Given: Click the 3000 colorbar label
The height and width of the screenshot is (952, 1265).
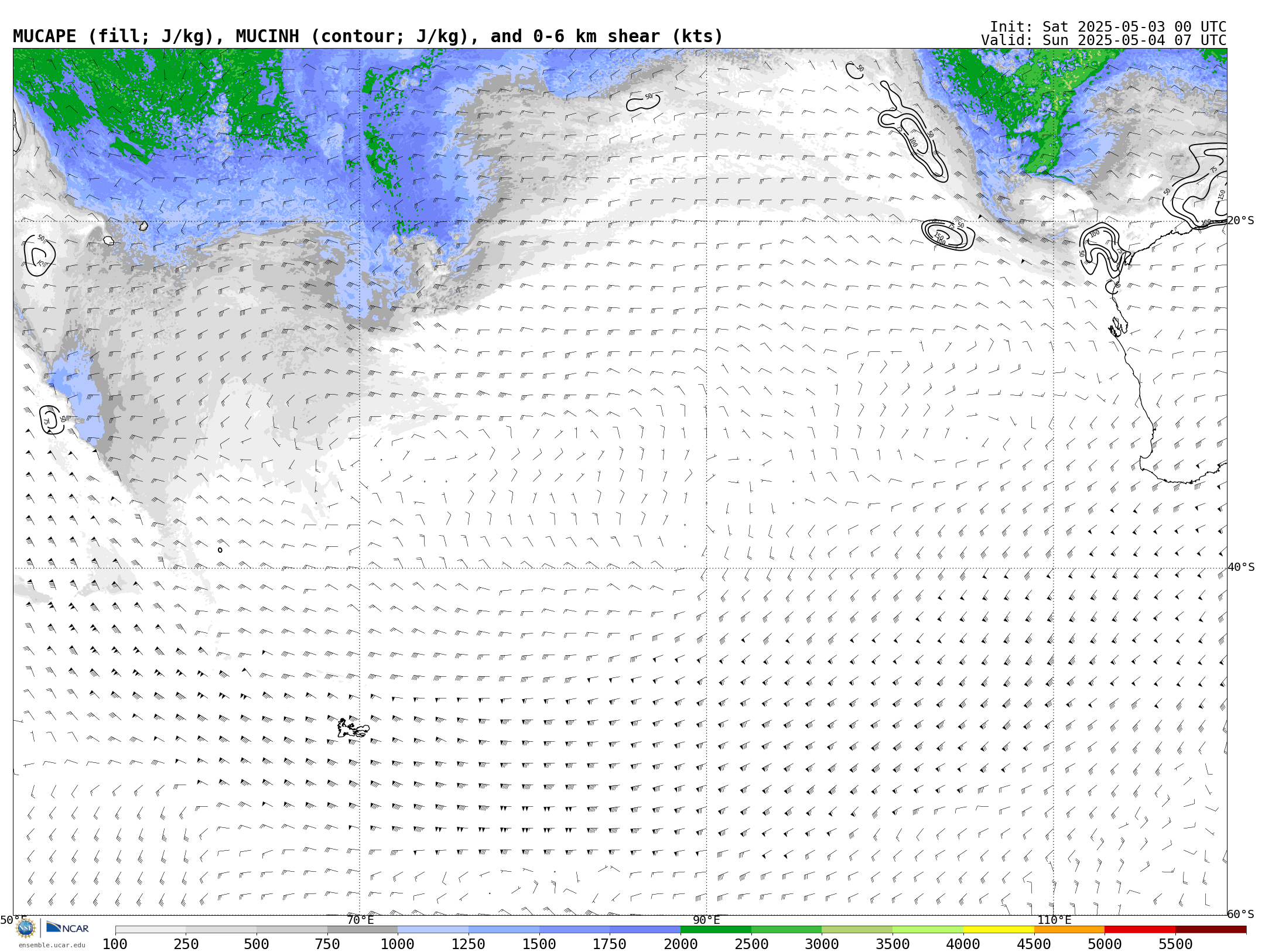Looking at the screenshot, I should click(x=822, y=944).
